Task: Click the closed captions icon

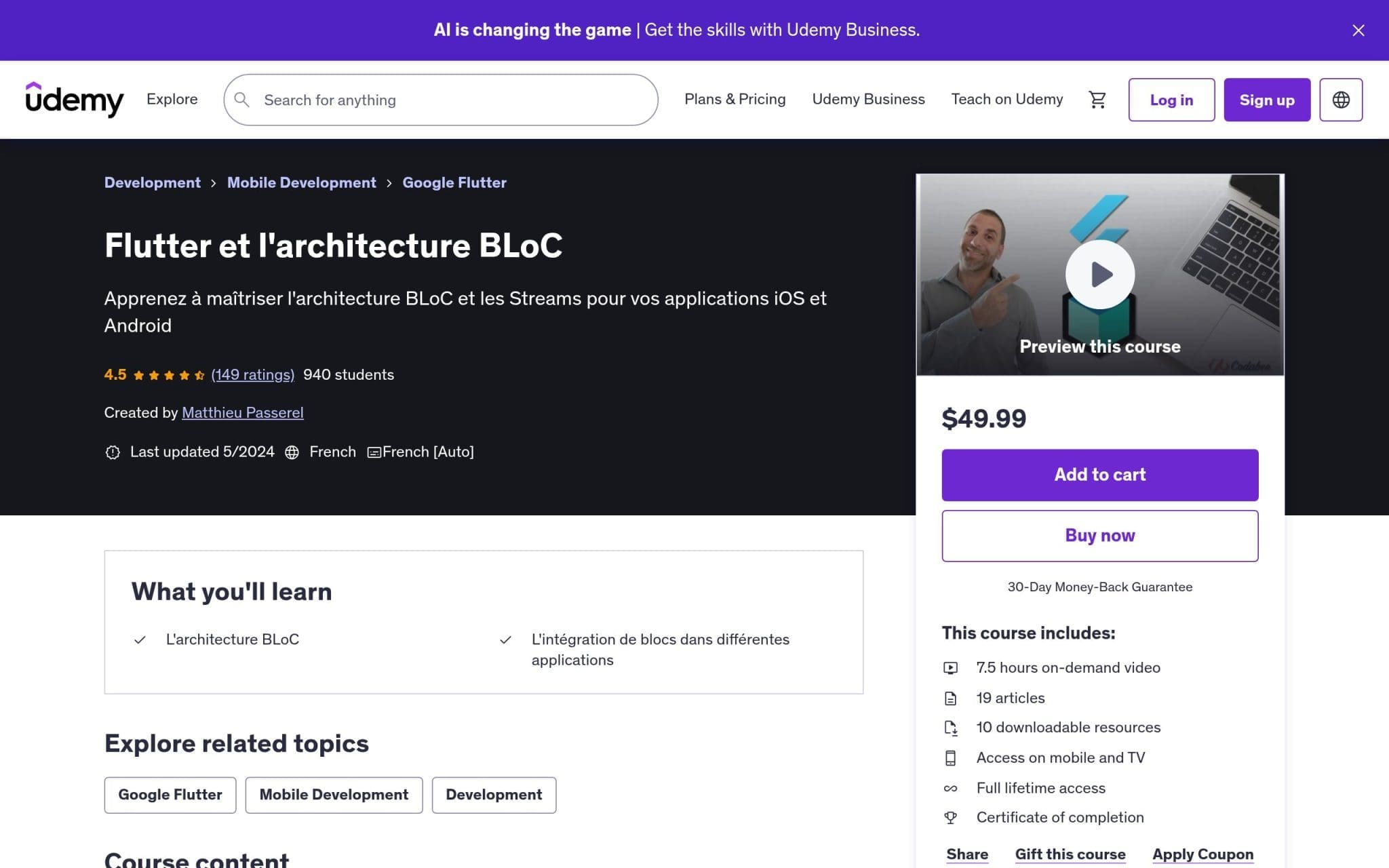Action: (374, 452)
